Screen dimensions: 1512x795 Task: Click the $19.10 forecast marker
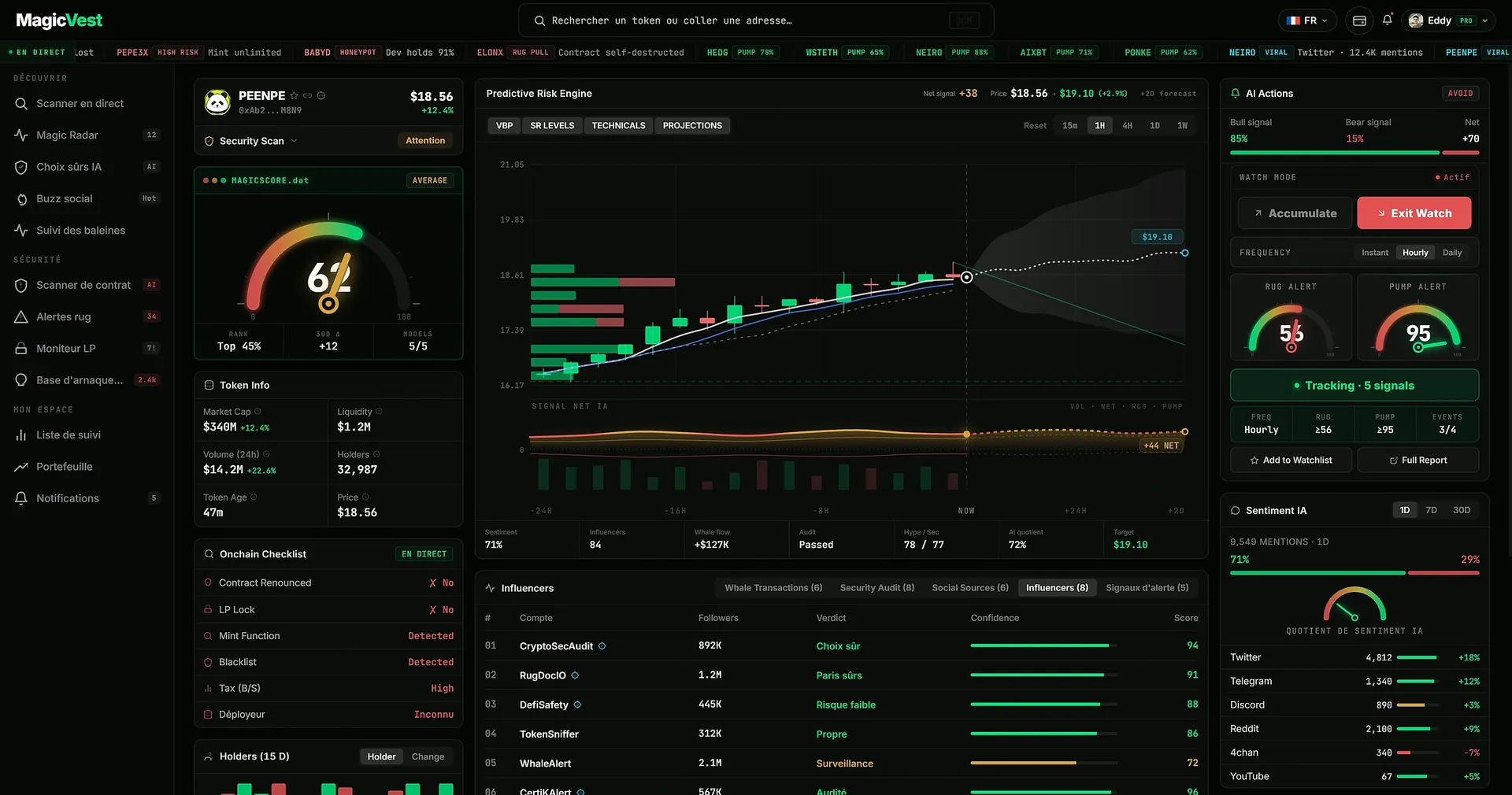coord(1157,237)
